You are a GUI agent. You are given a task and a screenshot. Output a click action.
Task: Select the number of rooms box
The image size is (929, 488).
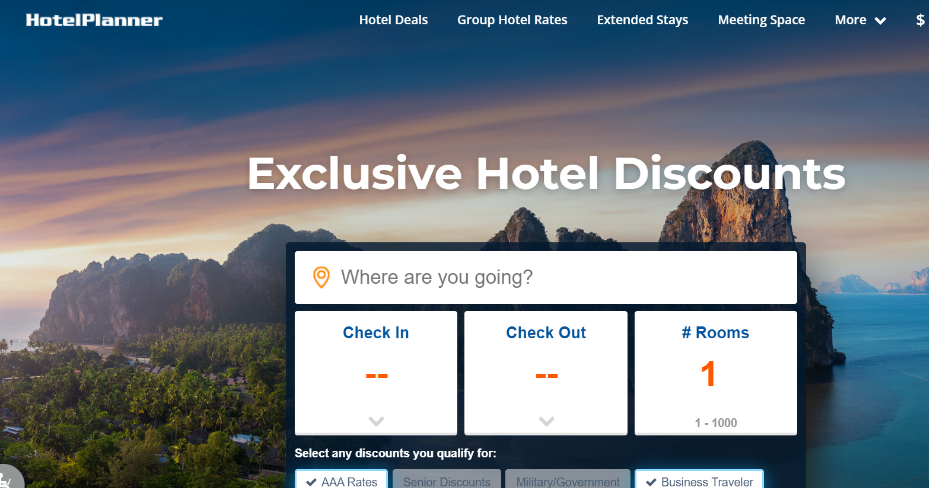[716, 373]
